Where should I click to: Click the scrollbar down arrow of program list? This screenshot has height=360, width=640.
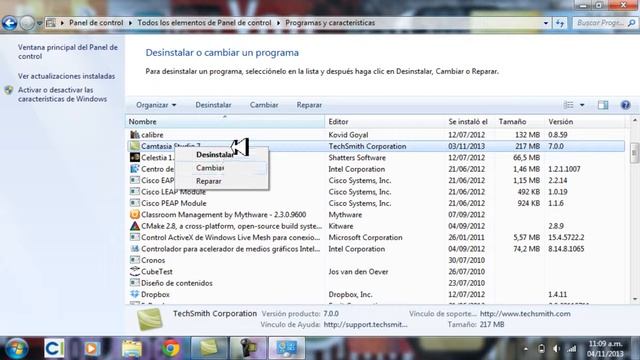click(634, 299)
